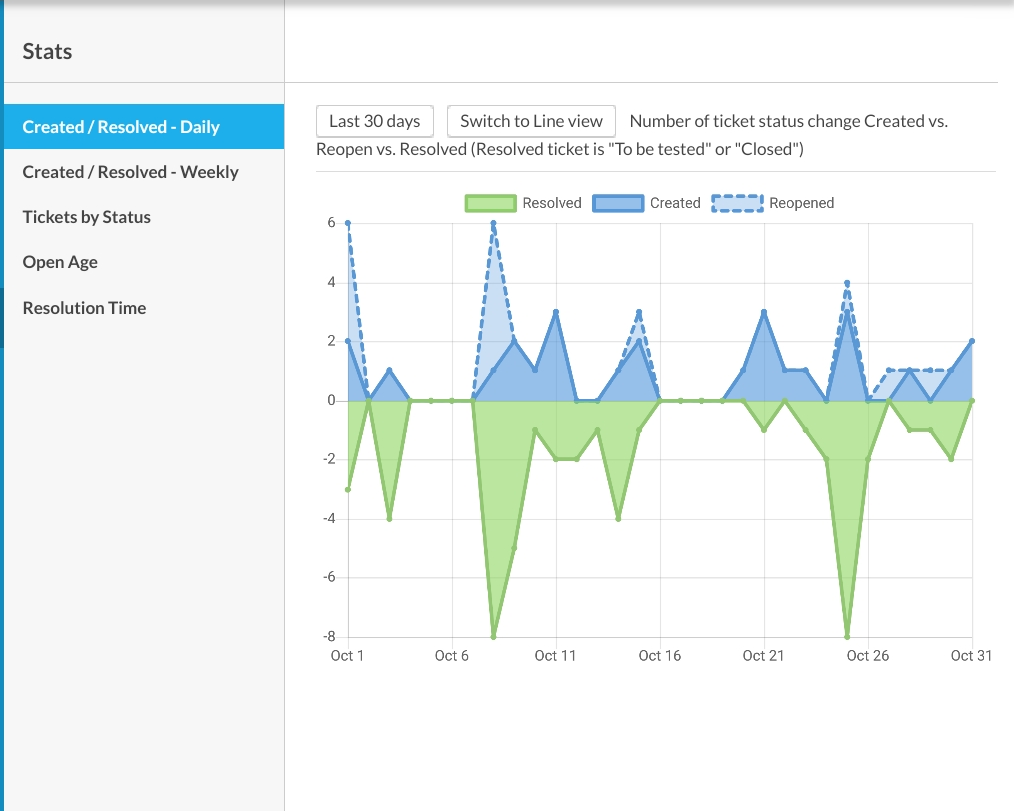Click the solid blue Created legend swatch

tap(618, 203)
